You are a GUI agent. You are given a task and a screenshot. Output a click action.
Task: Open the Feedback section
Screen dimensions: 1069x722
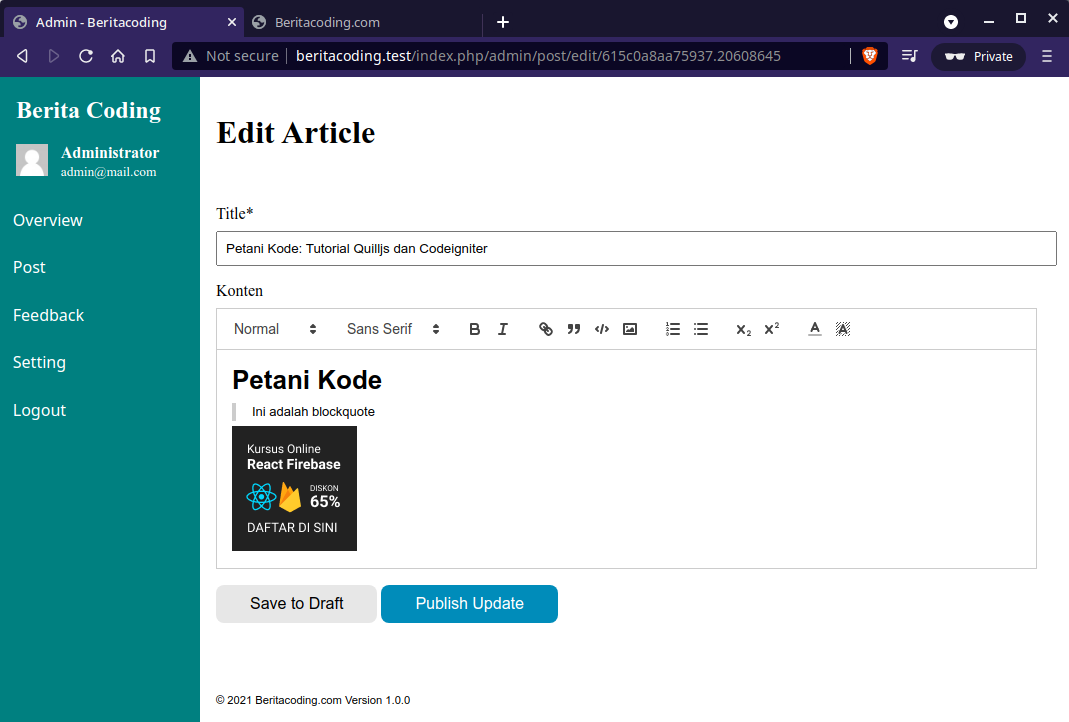[48, 315]
